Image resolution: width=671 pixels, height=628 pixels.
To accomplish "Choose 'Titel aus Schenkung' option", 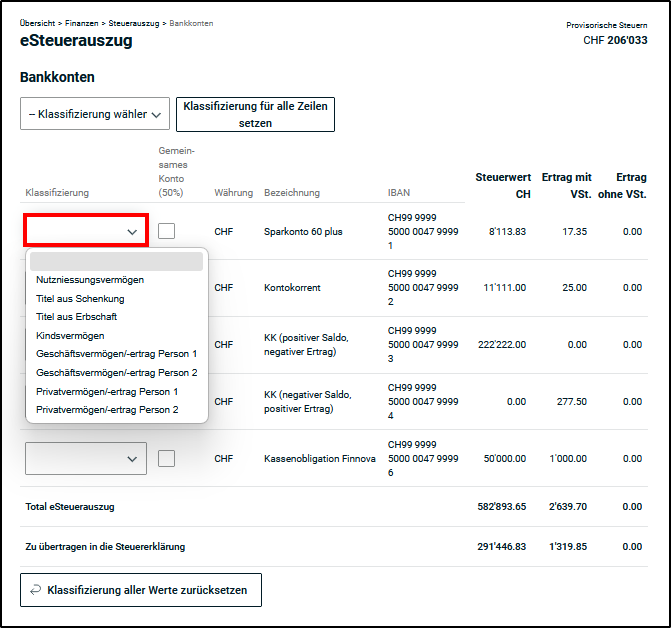I will 80,298.
